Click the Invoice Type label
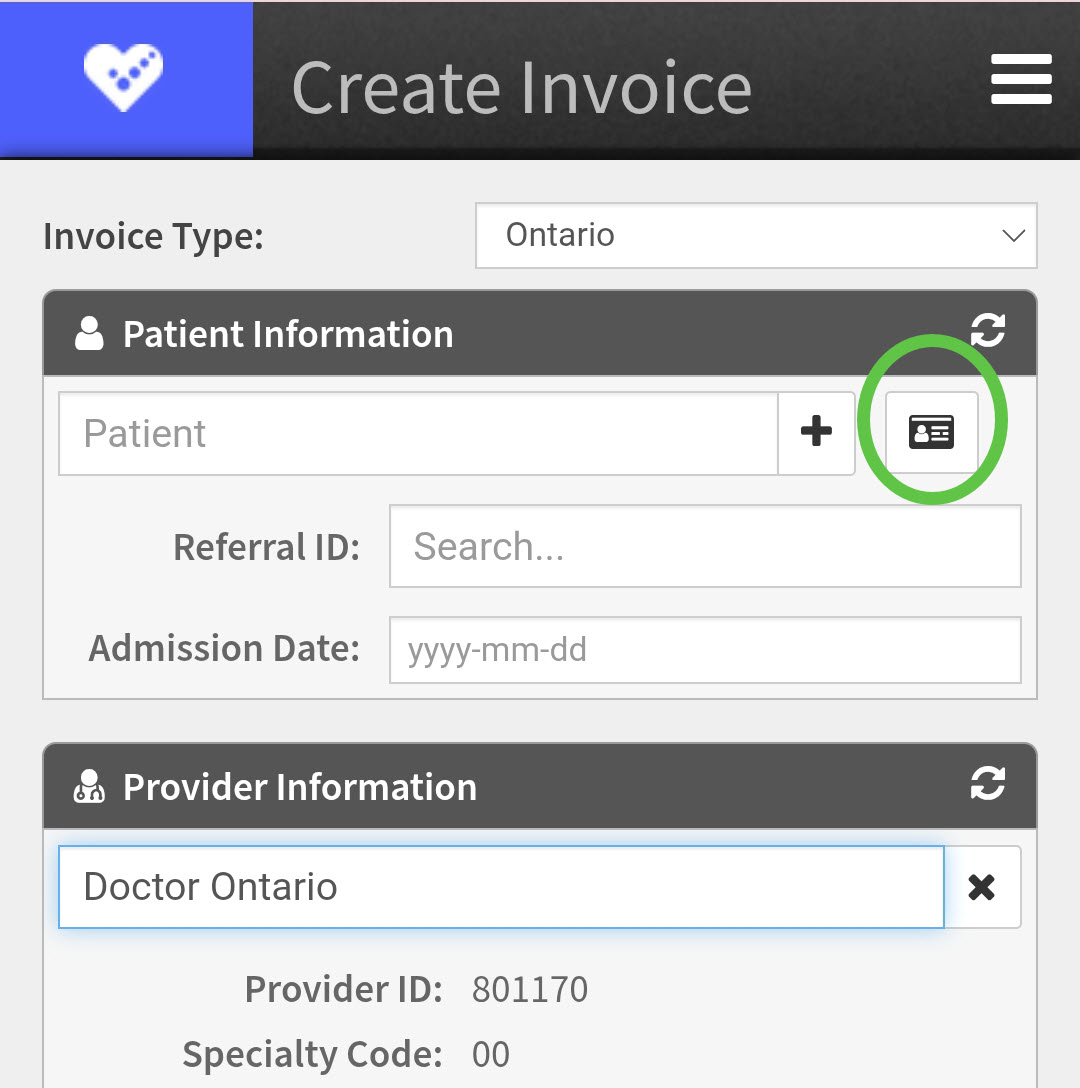Viewport: 1080px width, 1088px height. (153, 237)
